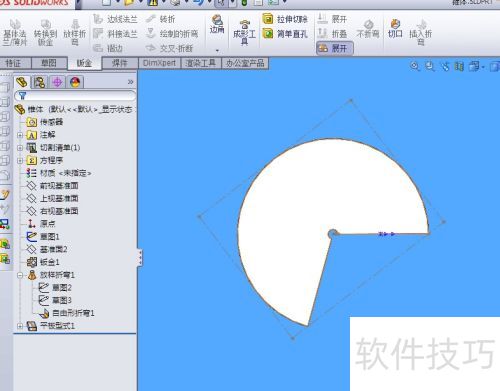Select the 基体法兰/薄片 base flange tool
This screenshot has width=500, height=391.
pos(15,33)
